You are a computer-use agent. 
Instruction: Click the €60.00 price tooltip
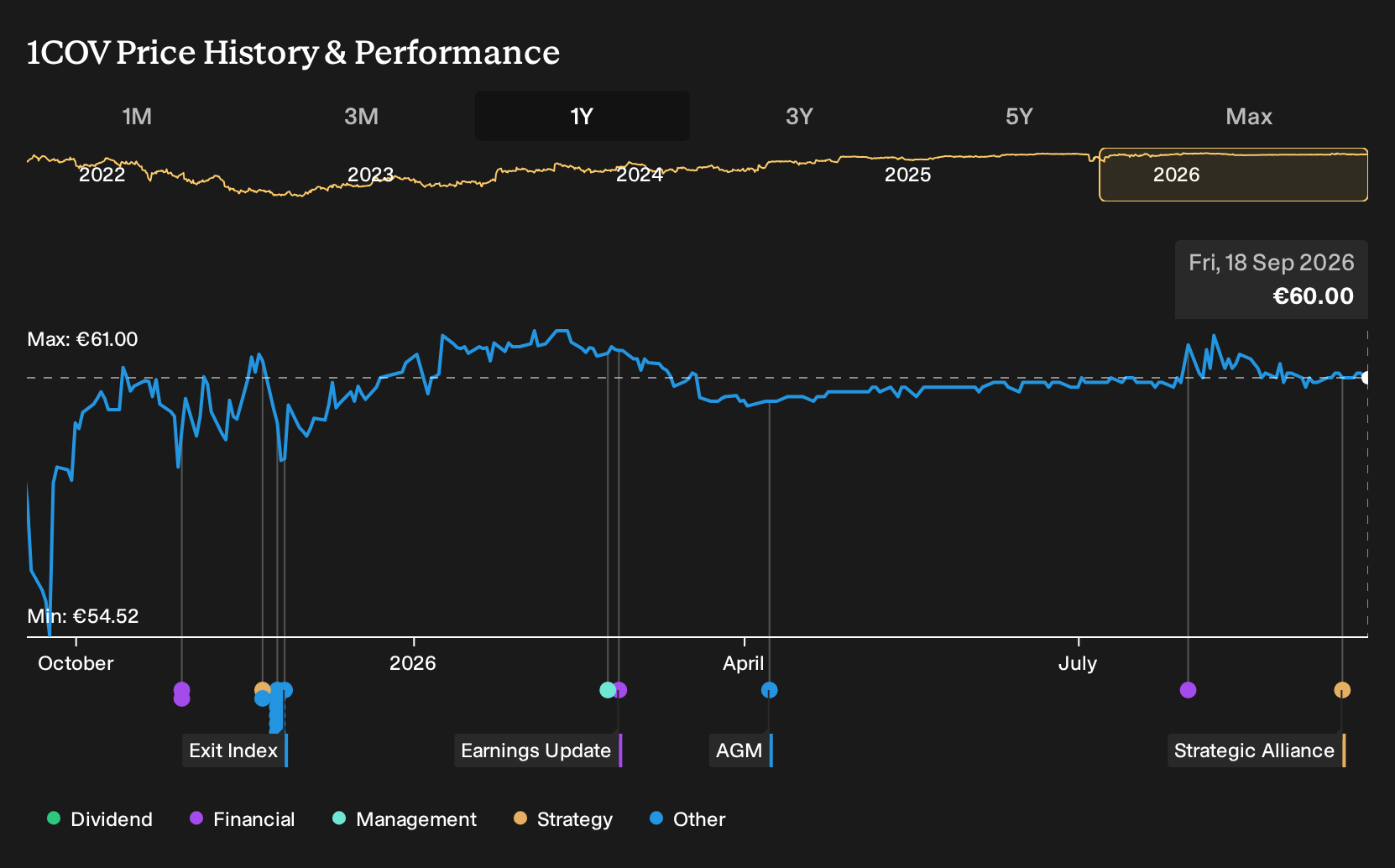pos(1271,280)
